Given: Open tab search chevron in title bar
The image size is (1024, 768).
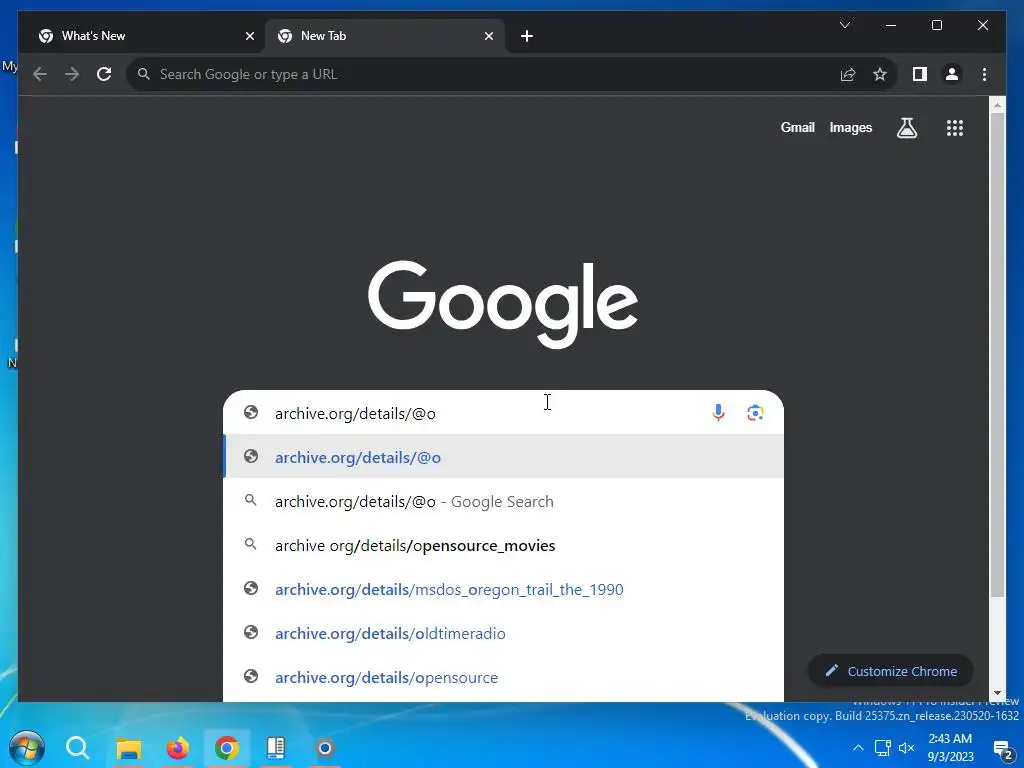Looking at the screenshot, I should [x=845, y=25].
